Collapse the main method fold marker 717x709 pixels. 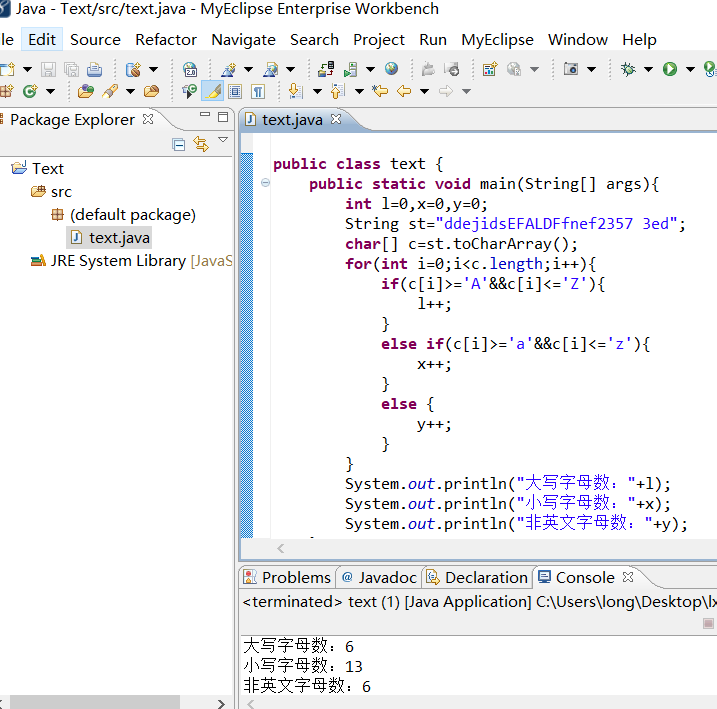coord(265,183)
